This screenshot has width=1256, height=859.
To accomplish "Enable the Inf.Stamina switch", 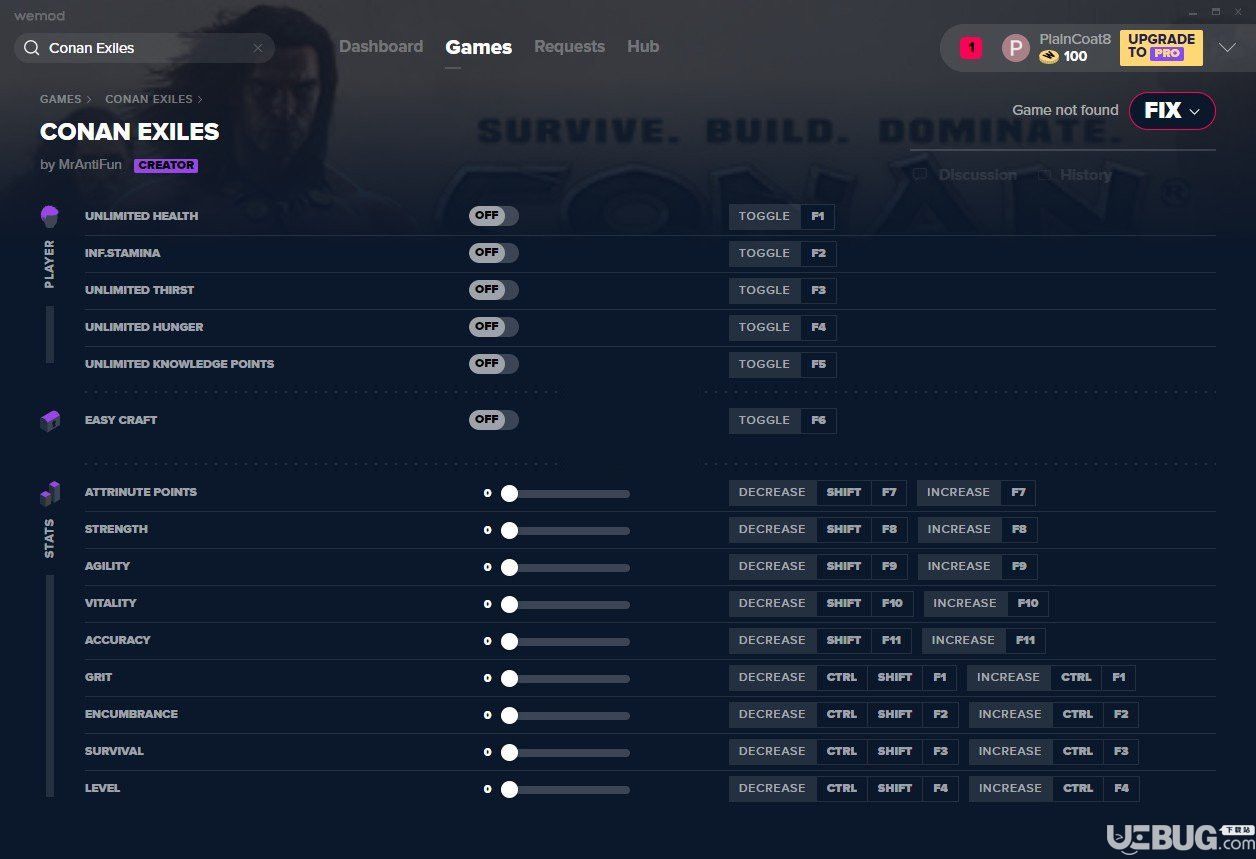I will pyautogui.click(x=494, y=253).
